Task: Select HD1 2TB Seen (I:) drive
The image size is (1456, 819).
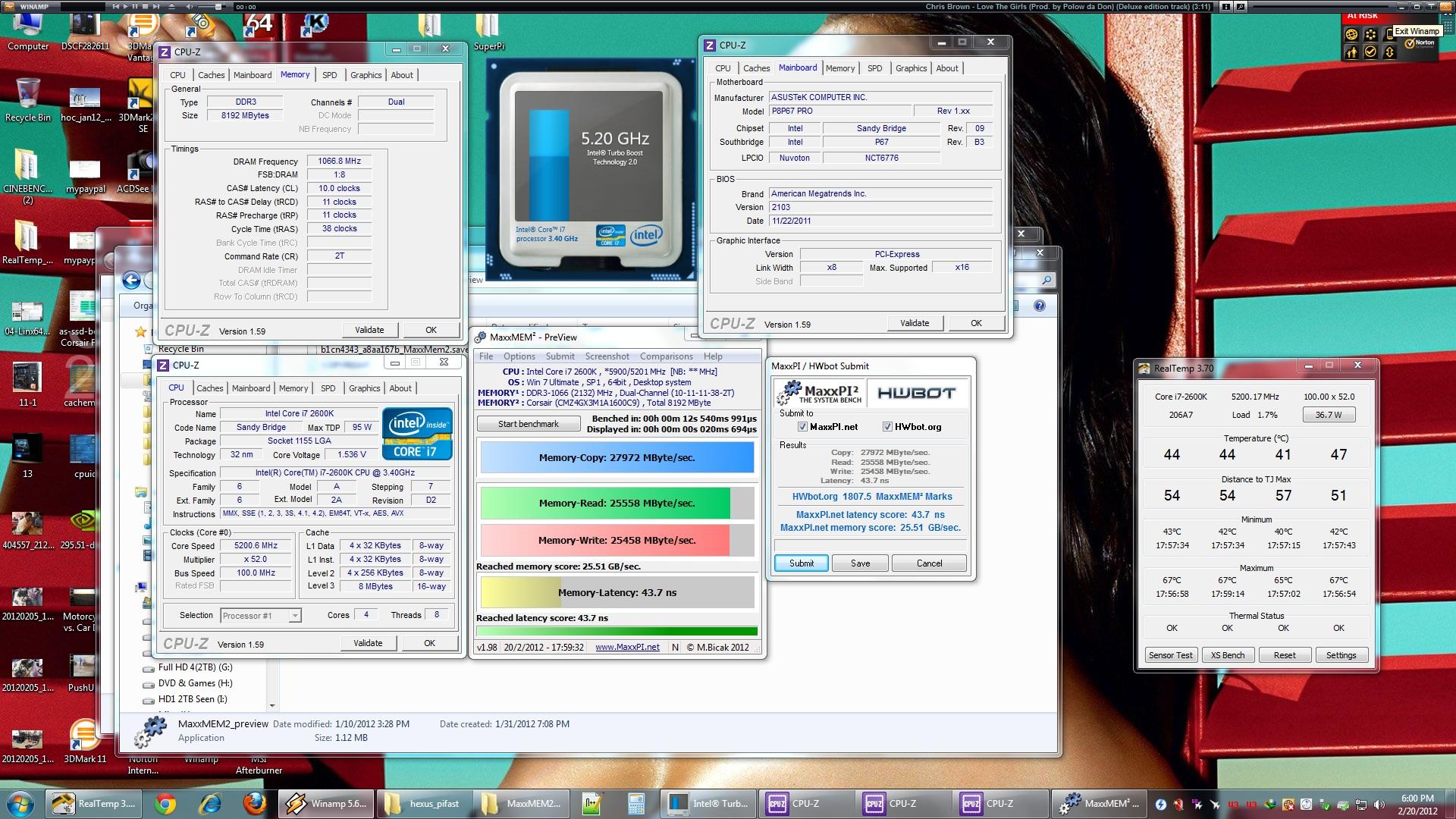Action: pyautogui.click(x=184, y=699)
